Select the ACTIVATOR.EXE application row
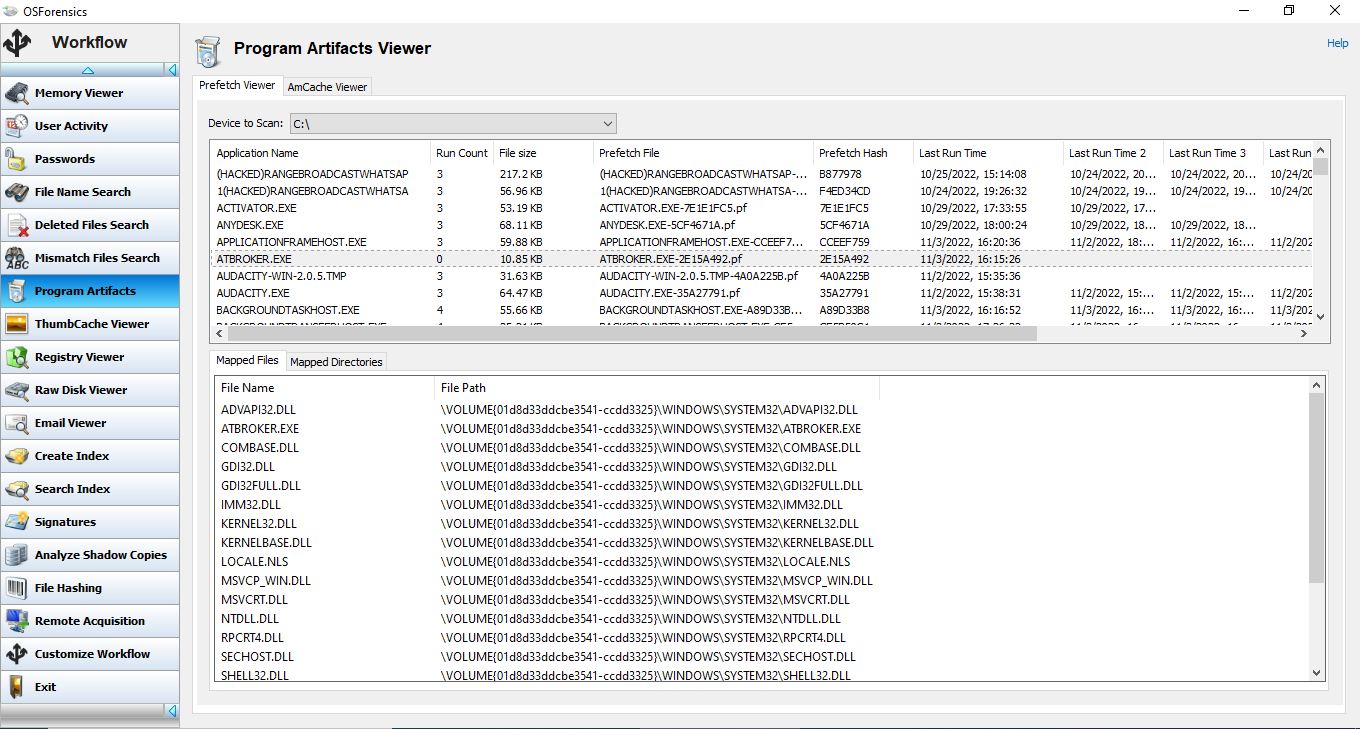Image resolution: width=1360 pixels, height=729 pixels. [761, 208]
